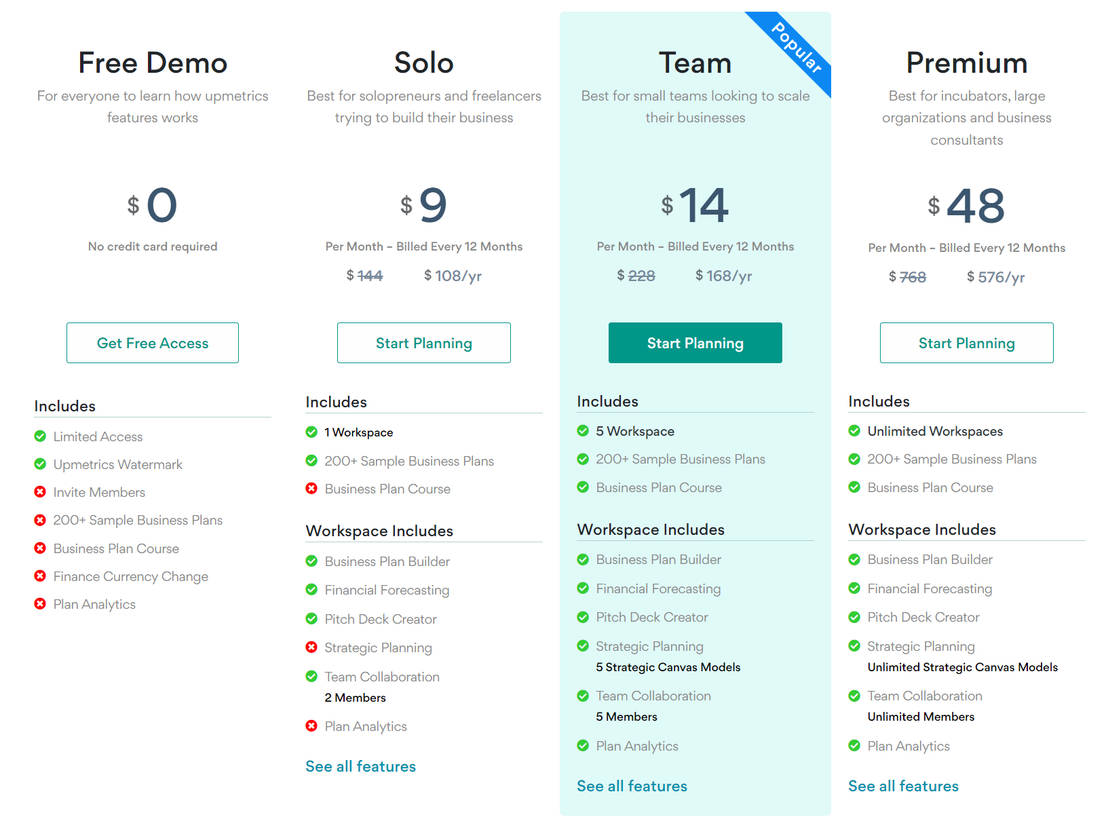Click the $48 Premium monthly price

click(x=966, y=206)
